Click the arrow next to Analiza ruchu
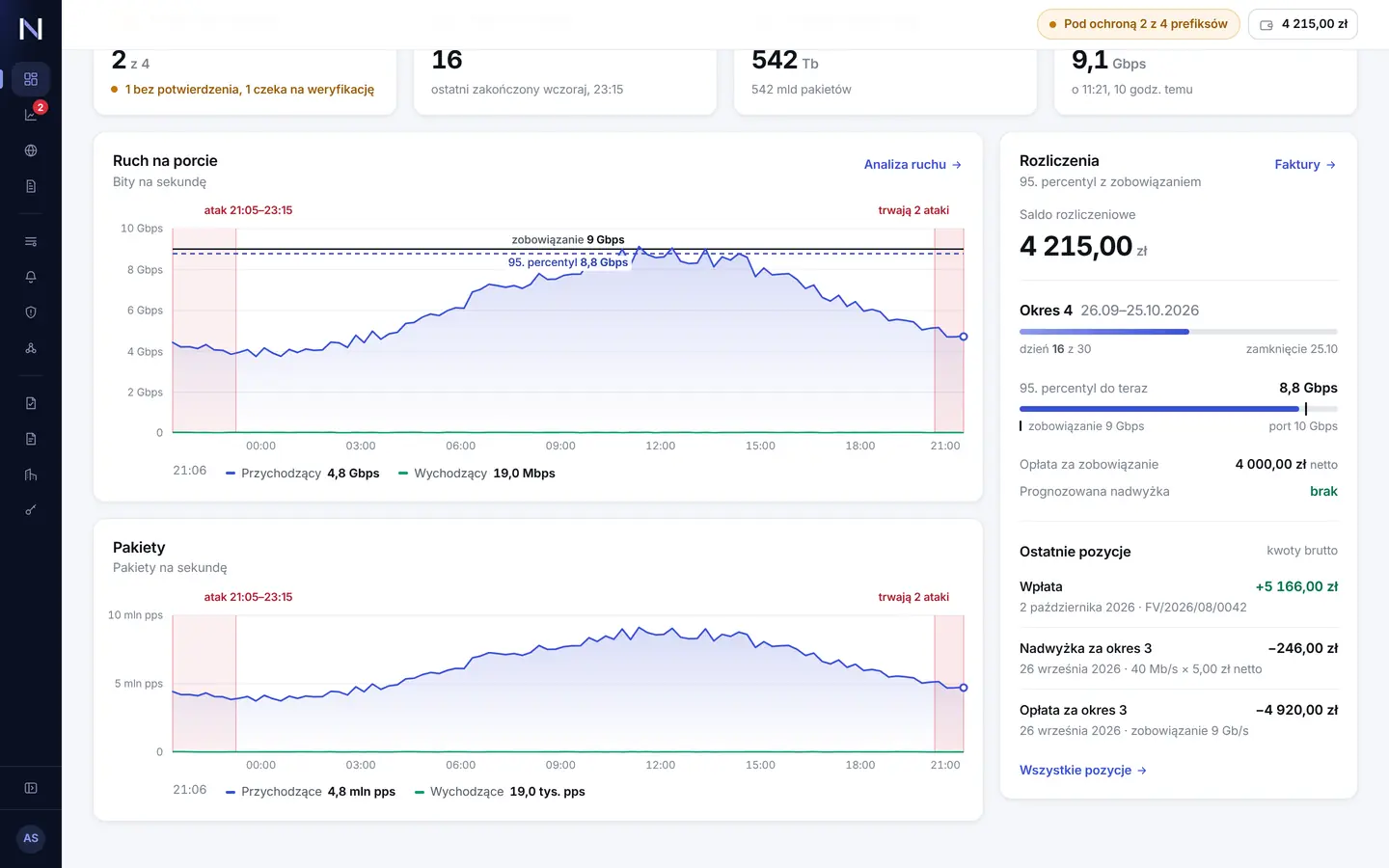1389x868 pixels. (957, 165)
